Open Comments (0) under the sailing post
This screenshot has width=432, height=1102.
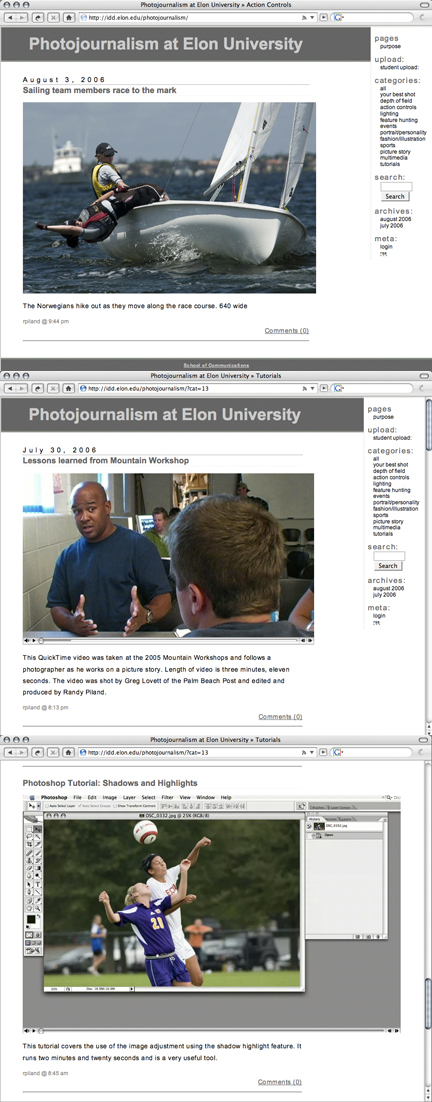287,330
